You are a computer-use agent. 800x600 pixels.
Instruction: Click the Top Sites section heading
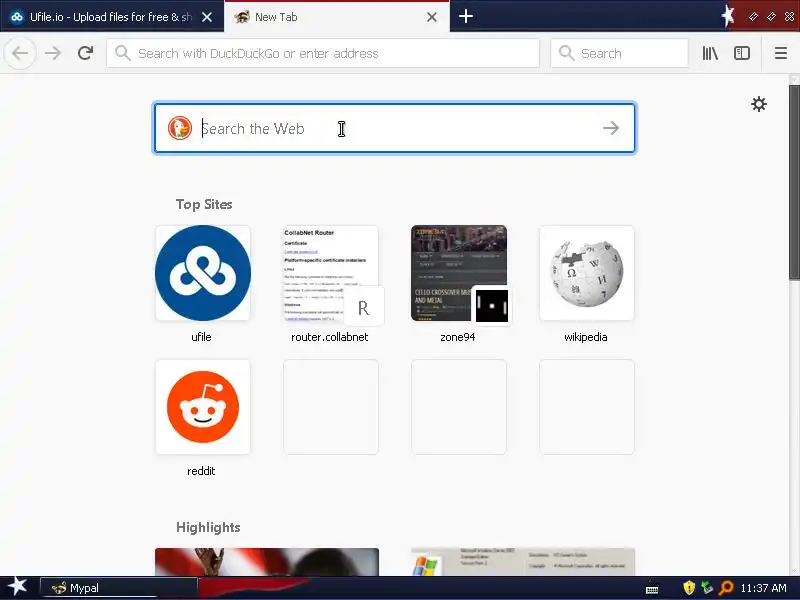(204, 204)
